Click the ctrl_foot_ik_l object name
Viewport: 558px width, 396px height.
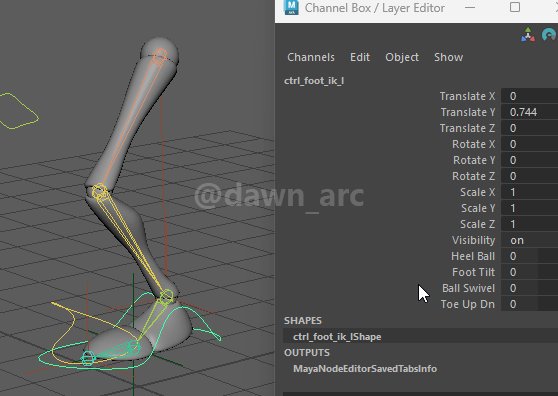click(x=314, y=81)
